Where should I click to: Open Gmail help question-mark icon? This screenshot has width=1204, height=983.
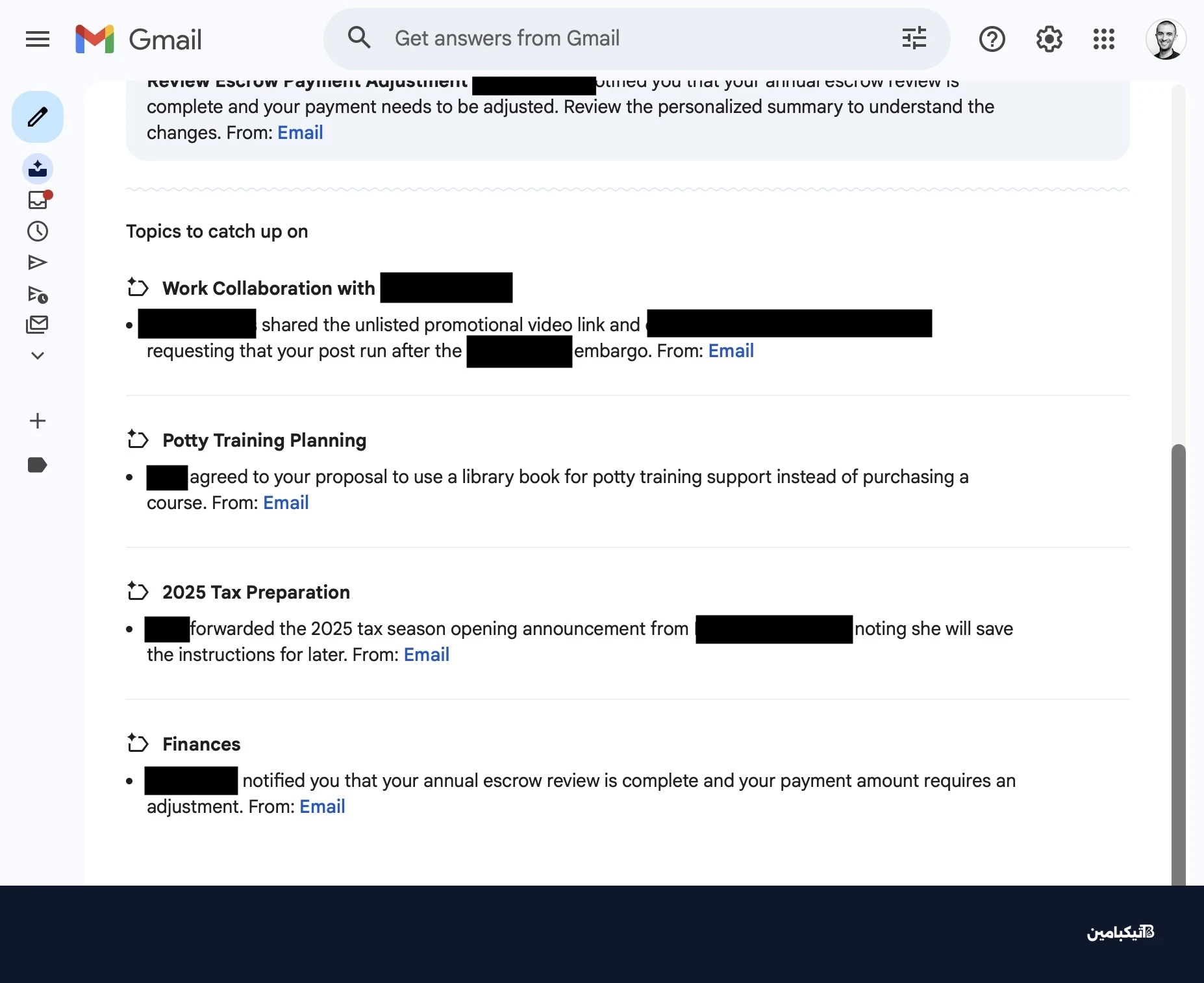coord(992,39)
